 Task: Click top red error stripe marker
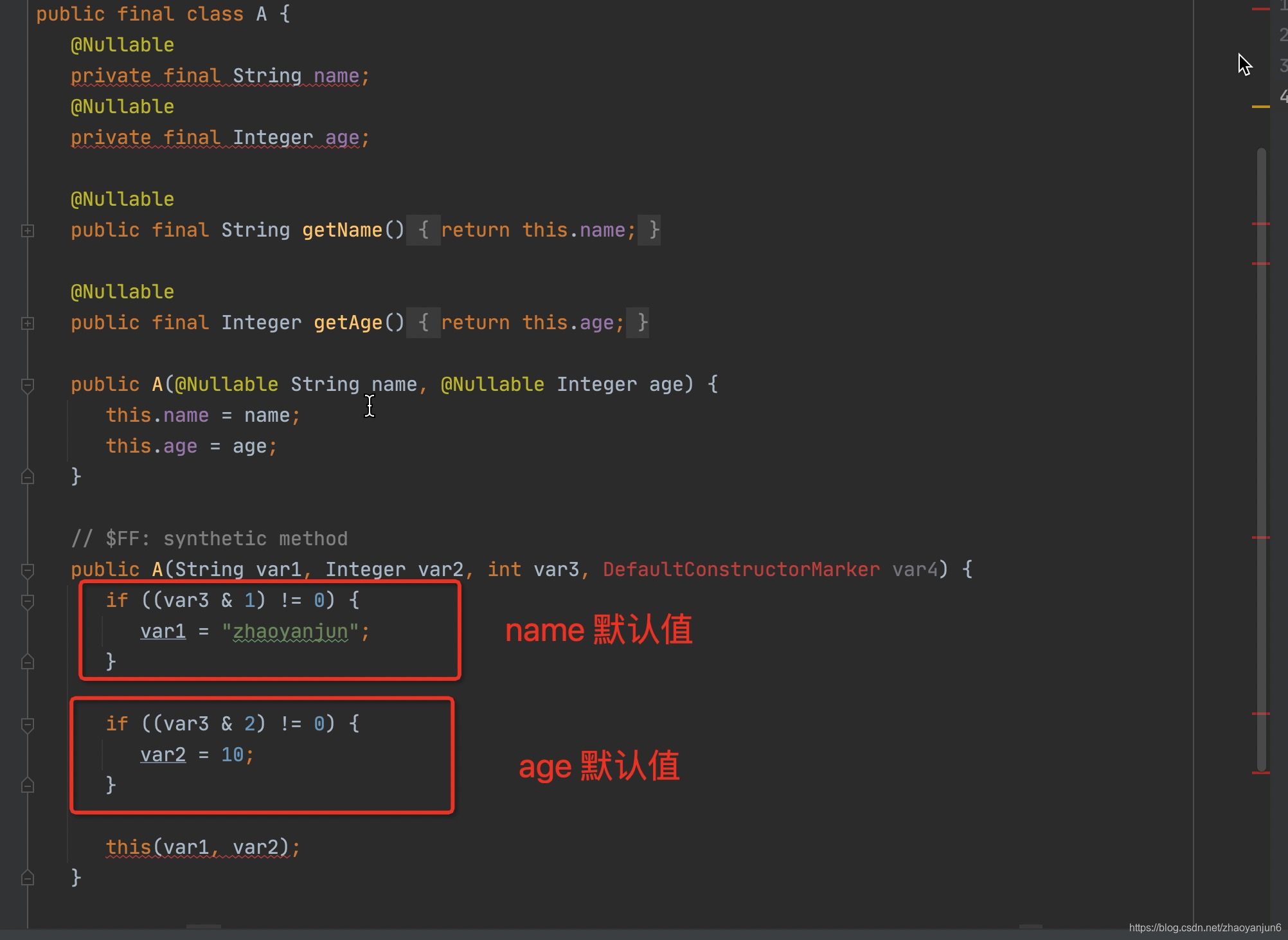coord(1260,9)
